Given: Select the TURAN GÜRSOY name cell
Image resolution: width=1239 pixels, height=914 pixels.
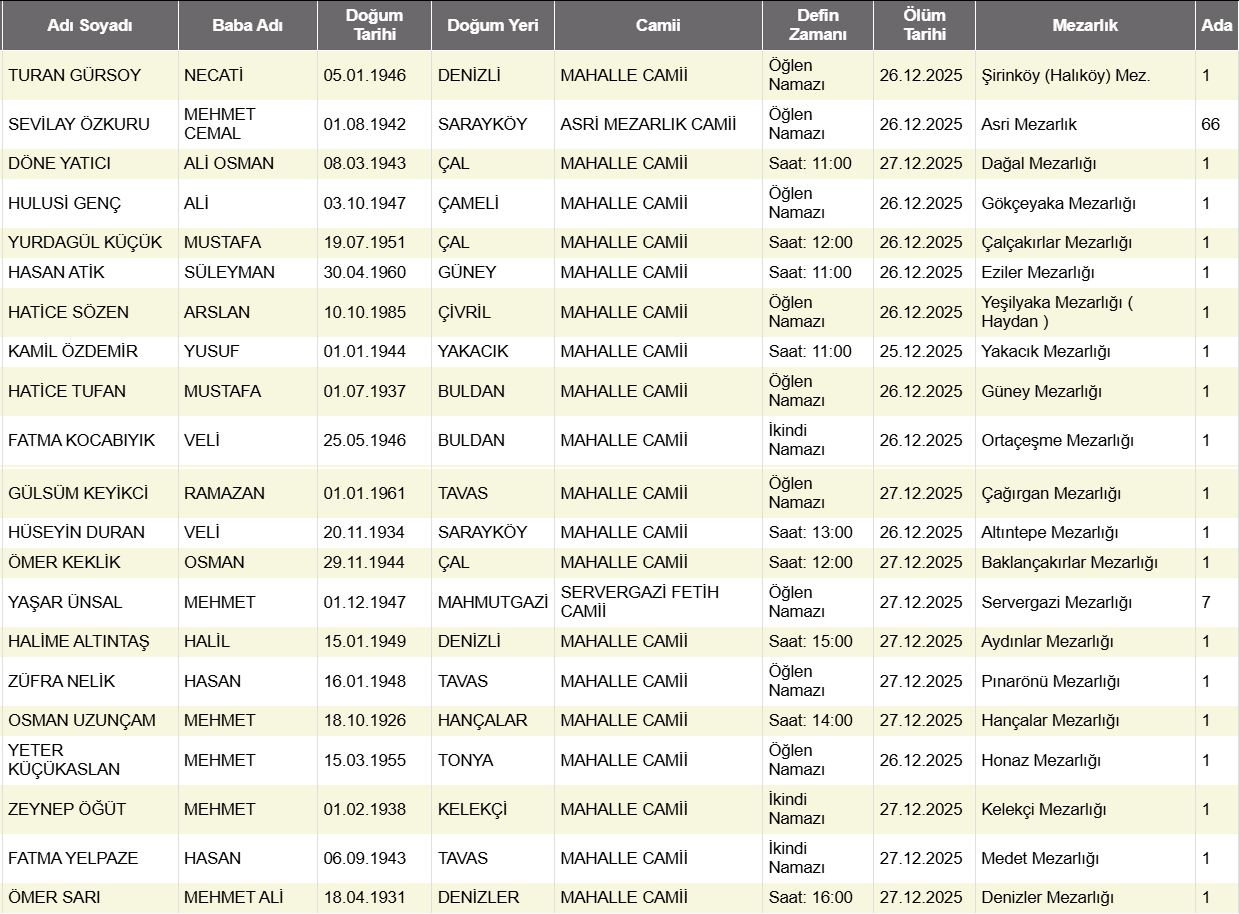Looking at the screenshot, I should pos(75,75).
